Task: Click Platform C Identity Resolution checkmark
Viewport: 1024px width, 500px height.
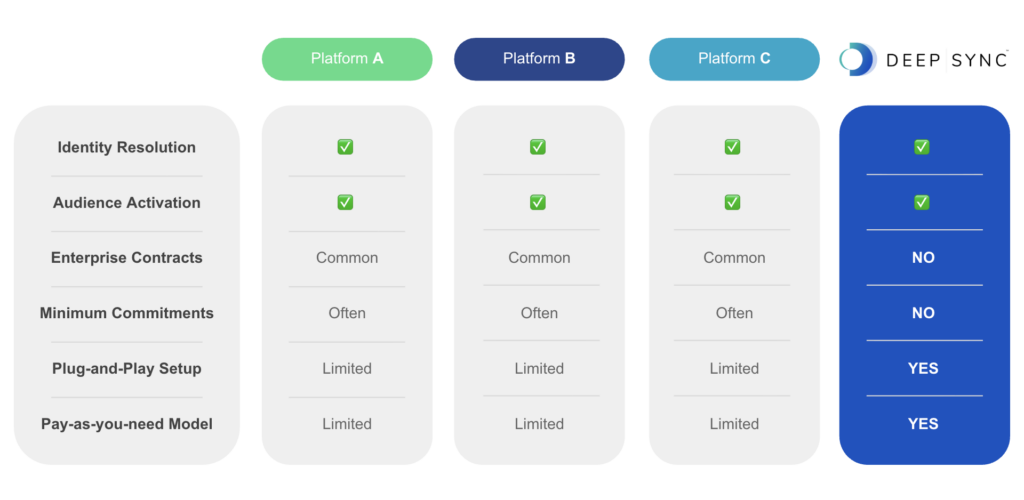Action: 732,147
